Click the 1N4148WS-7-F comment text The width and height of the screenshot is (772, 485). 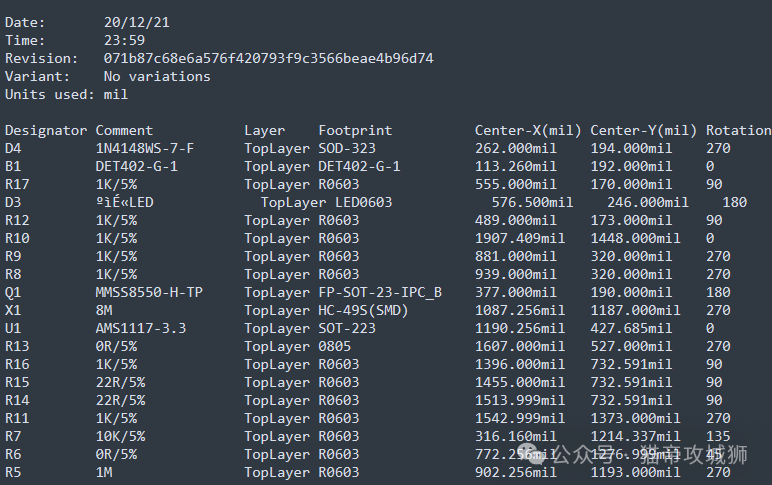[x=145, y=149]
